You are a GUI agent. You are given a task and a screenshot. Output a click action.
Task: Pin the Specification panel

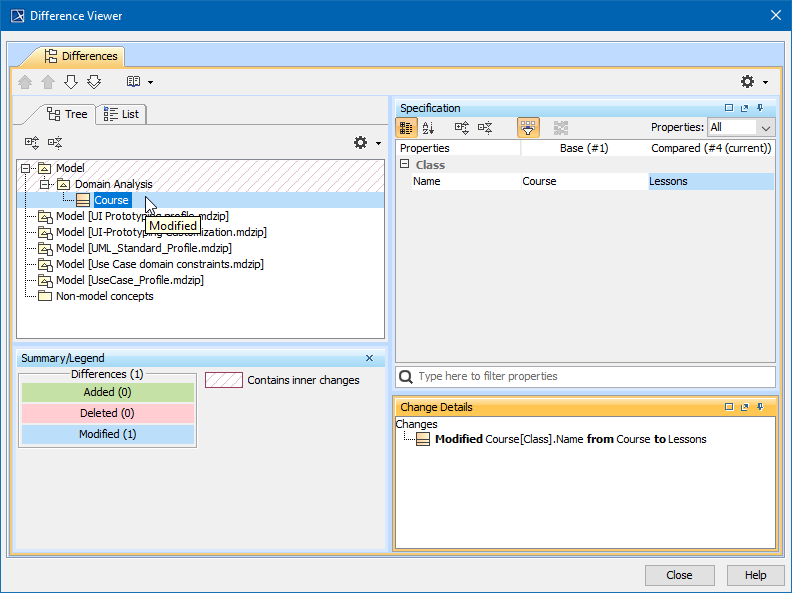(760, 108)
